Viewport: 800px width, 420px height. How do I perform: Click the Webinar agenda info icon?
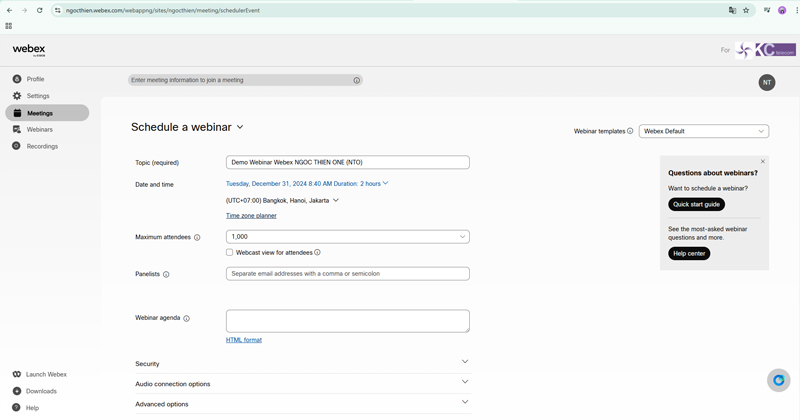[x=186, y=318]
